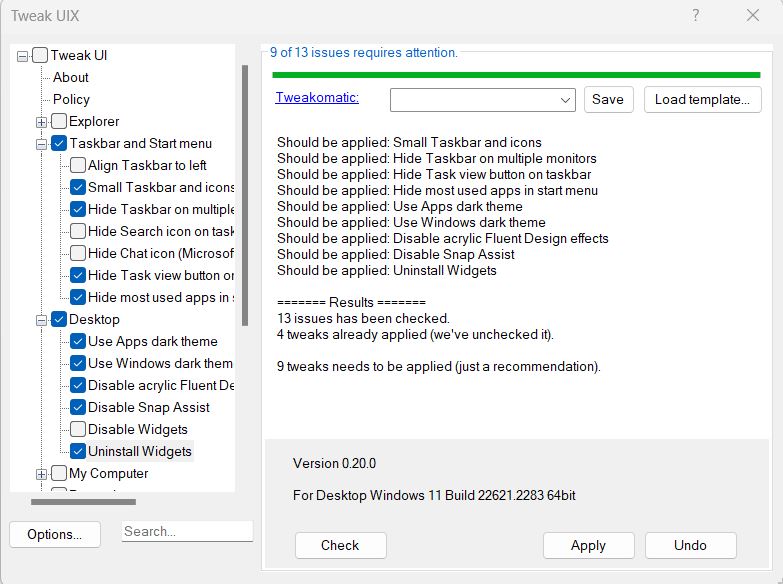Select the Policy tree item

click(x=71, y=99)
